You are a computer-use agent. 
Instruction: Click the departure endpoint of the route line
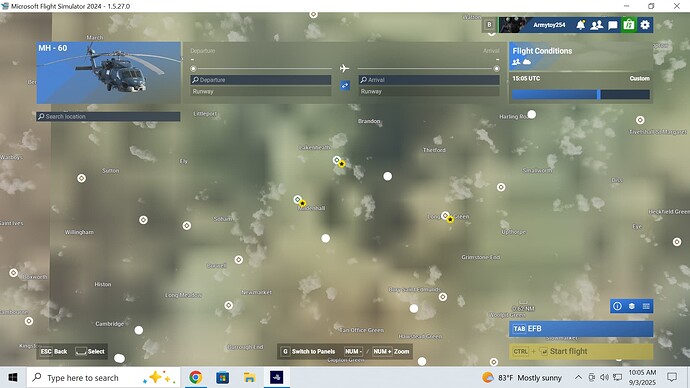coord(193,69)
